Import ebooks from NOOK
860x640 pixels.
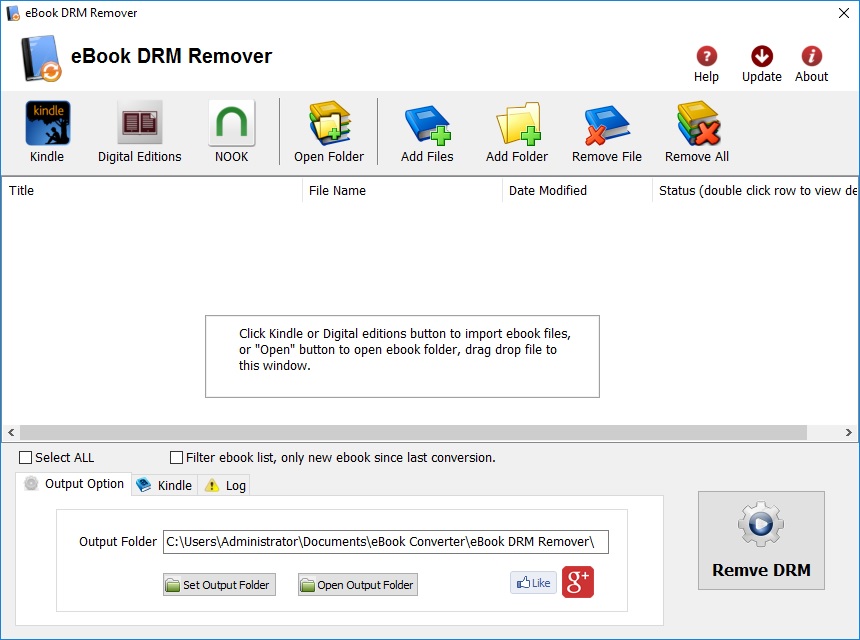[x=231, y=131]
